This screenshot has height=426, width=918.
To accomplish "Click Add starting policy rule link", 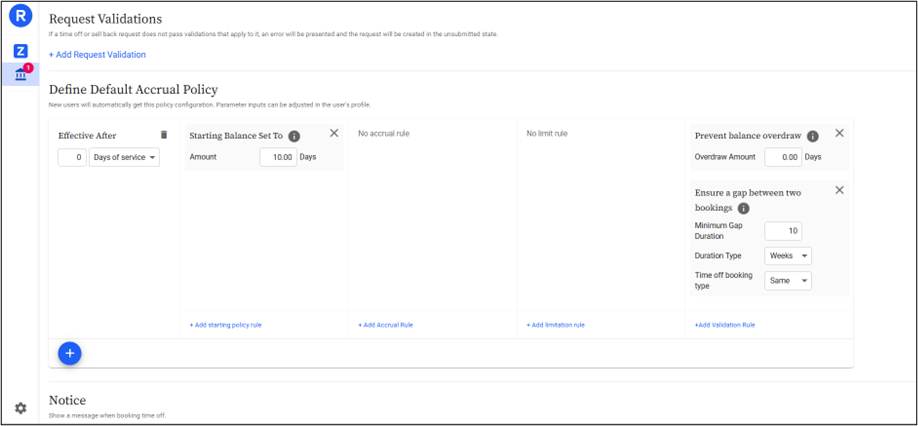I will point(226,325).
